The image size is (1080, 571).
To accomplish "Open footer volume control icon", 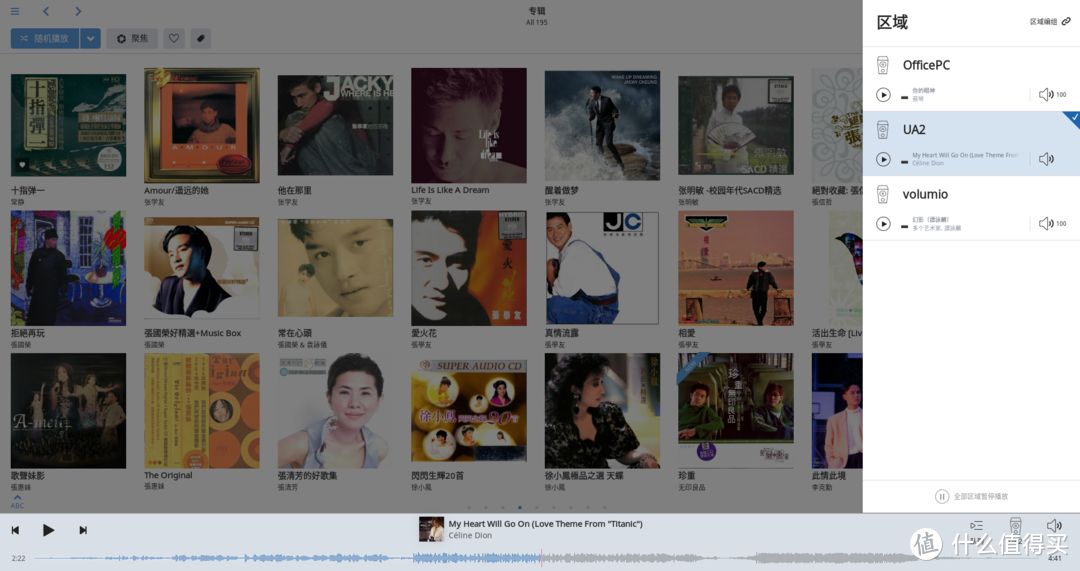I will coord(1055,526).
